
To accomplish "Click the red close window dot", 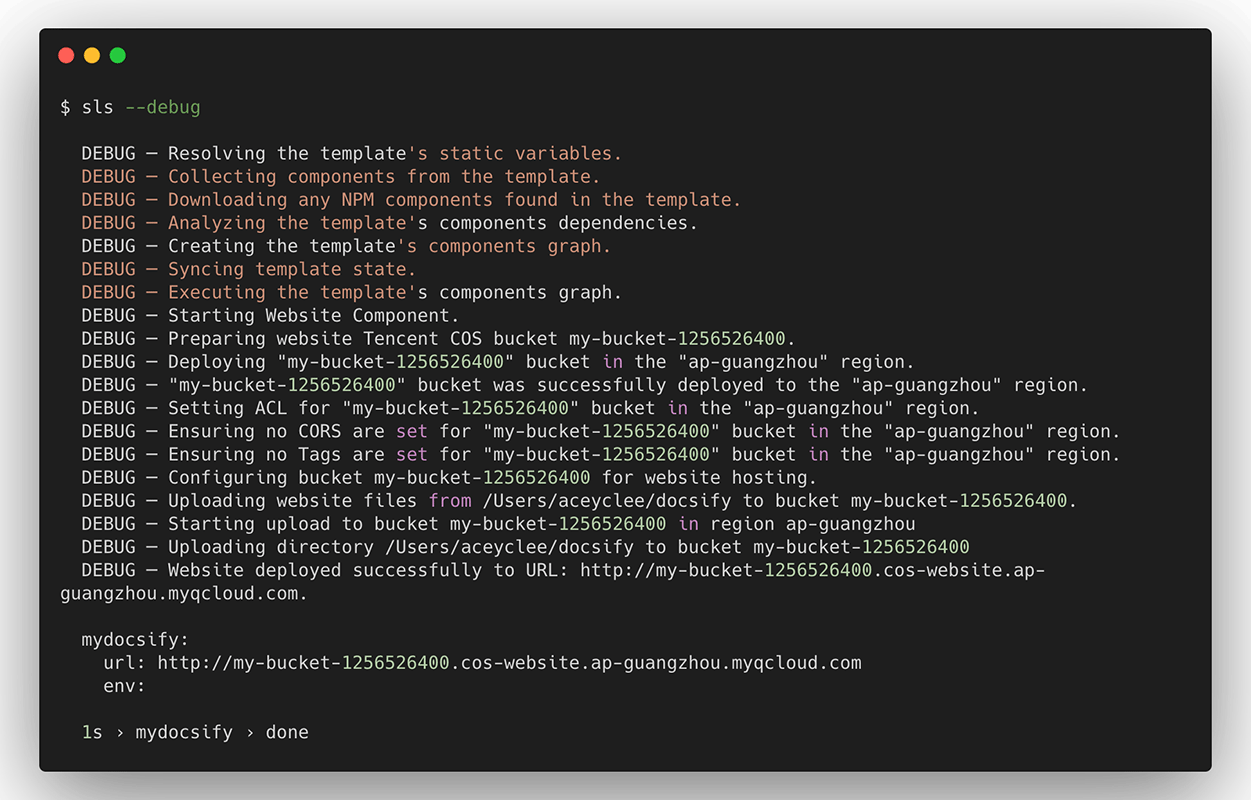I will pos(67,55).
